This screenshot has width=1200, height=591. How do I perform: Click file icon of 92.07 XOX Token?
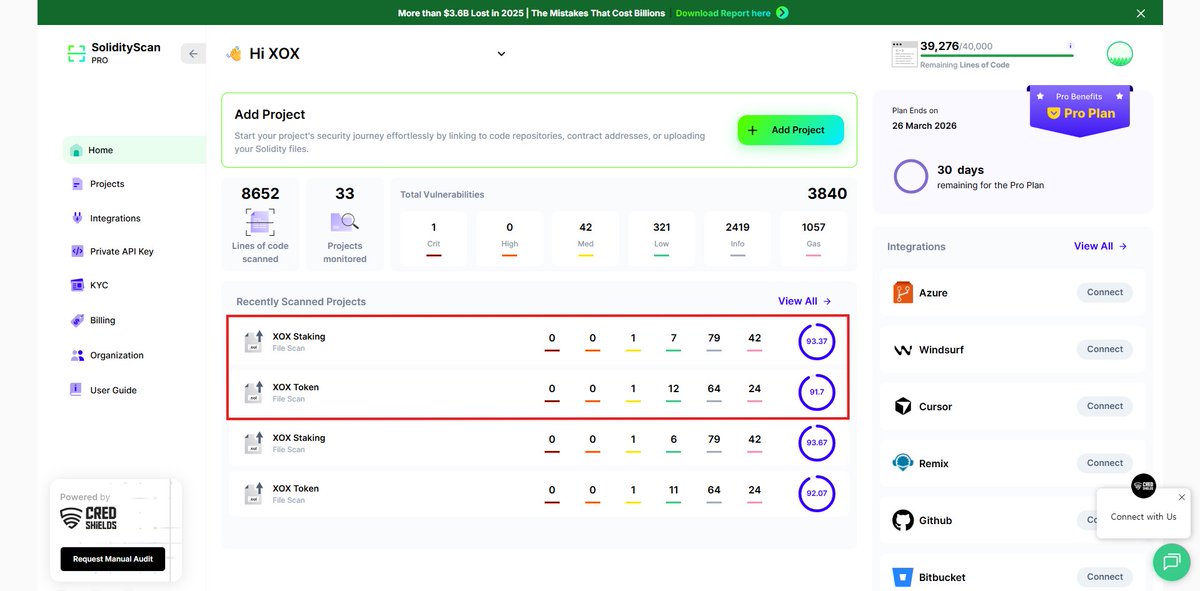(254, 494)
